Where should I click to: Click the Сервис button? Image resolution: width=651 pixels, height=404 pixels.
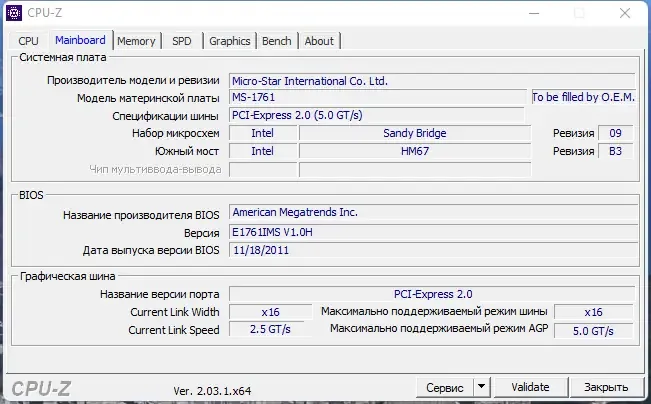[x=445, y=387]
